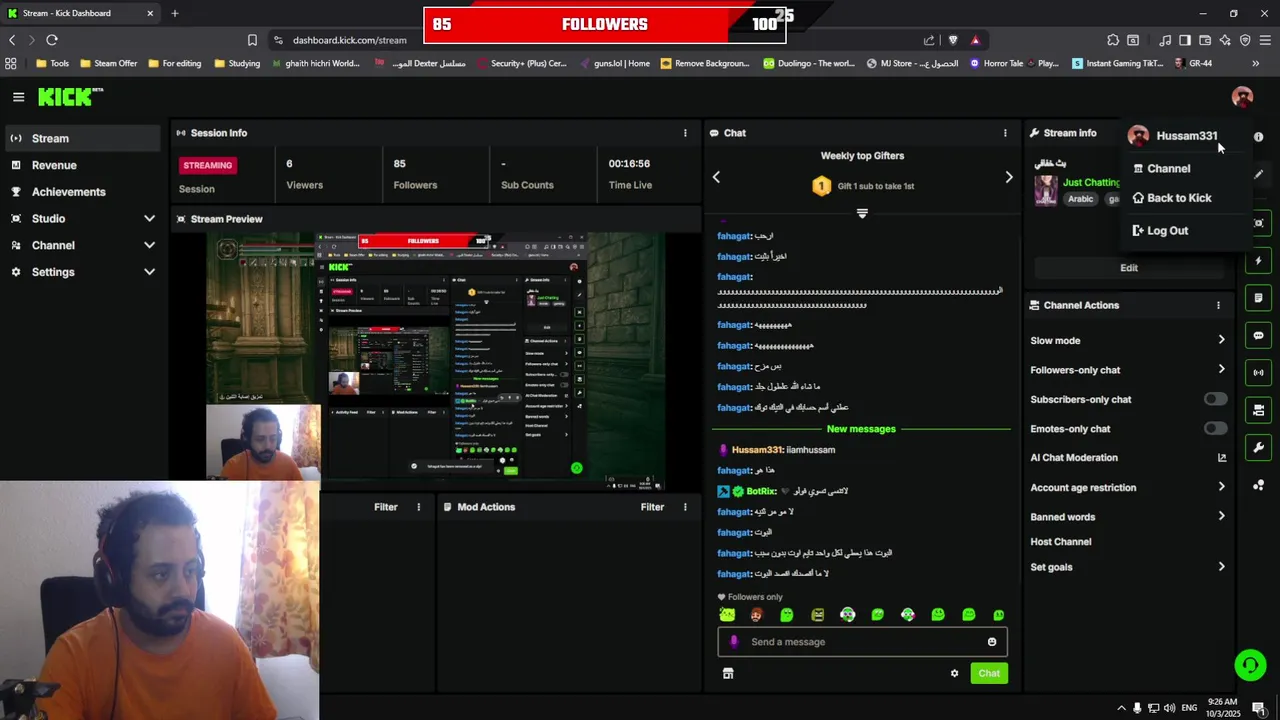
Task: Click the green headset support bubble
Action: pyautogui.click(x=1249, y=665)
